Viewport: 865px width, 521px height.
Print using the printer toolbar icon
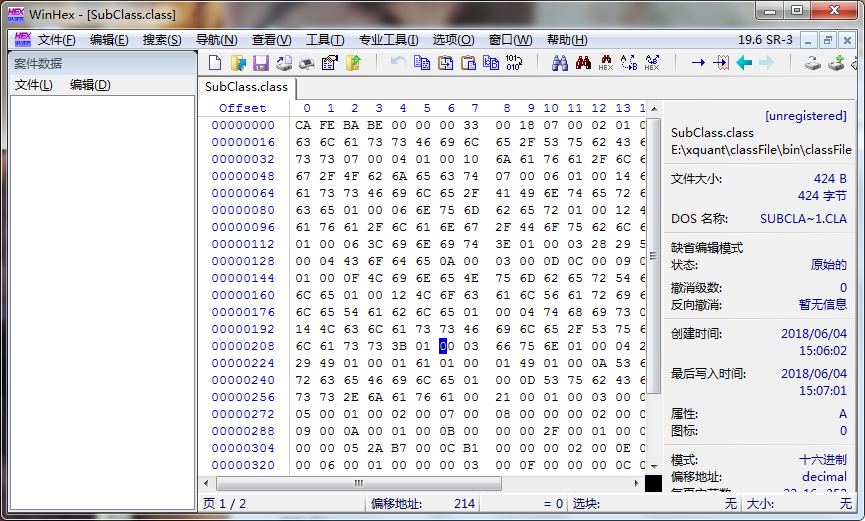pyautogui.click(x=307, y=63)
